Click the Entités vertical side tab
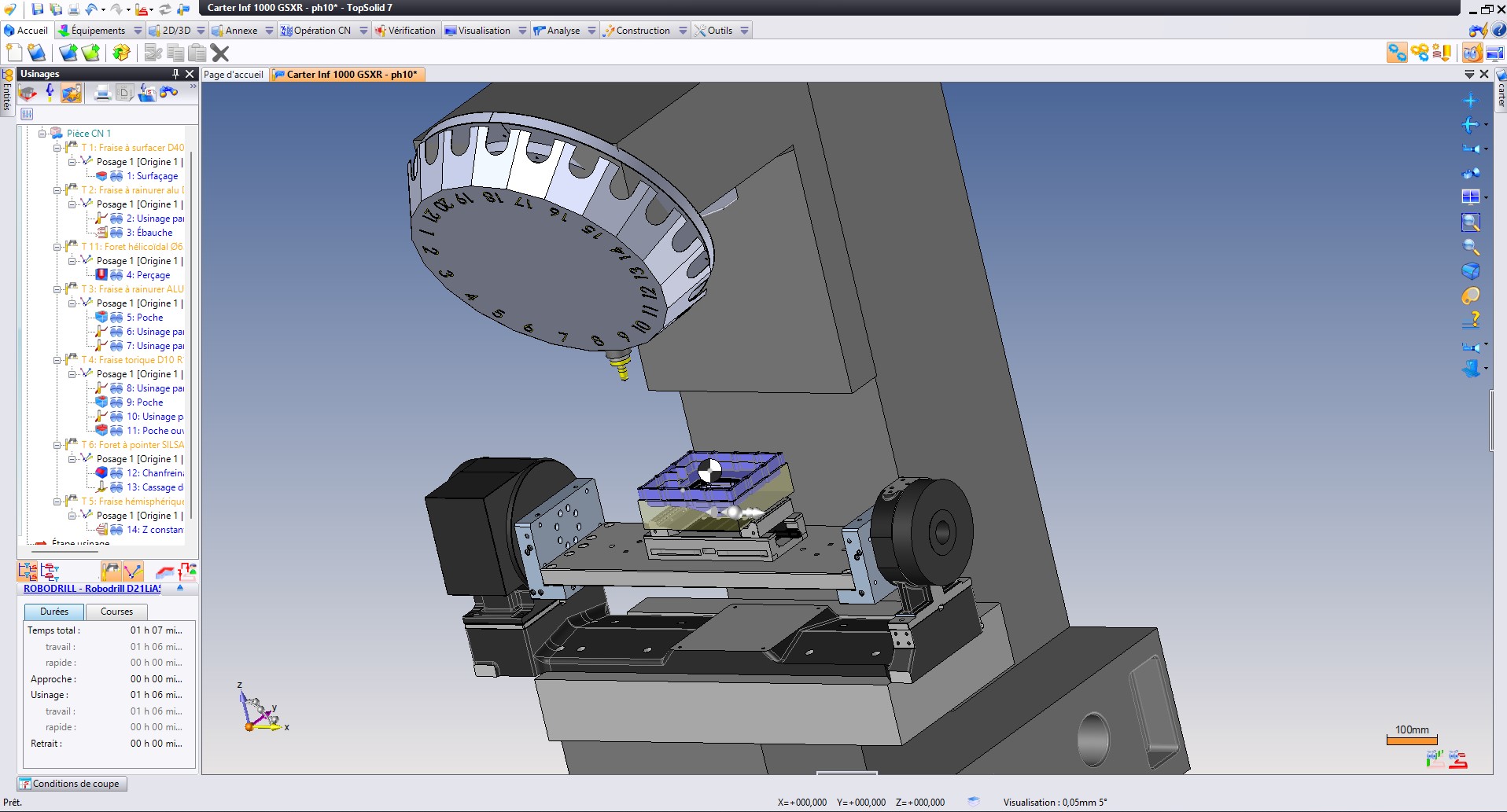The image size is (1507, 812). [x=7, y=93]
